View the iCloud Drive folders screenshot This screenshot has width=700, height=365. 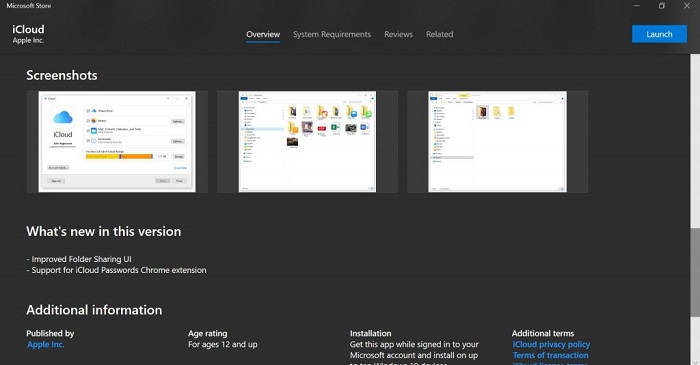[307, 142]
